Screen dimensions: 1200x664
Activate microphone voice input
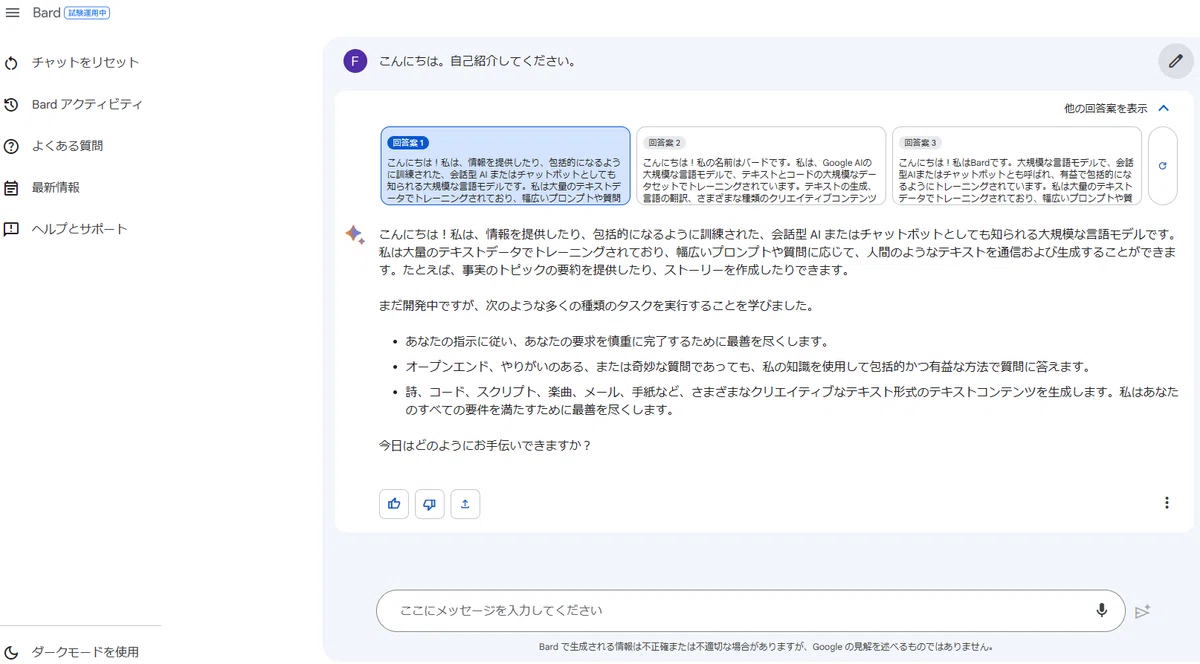tap(1102, 610)
